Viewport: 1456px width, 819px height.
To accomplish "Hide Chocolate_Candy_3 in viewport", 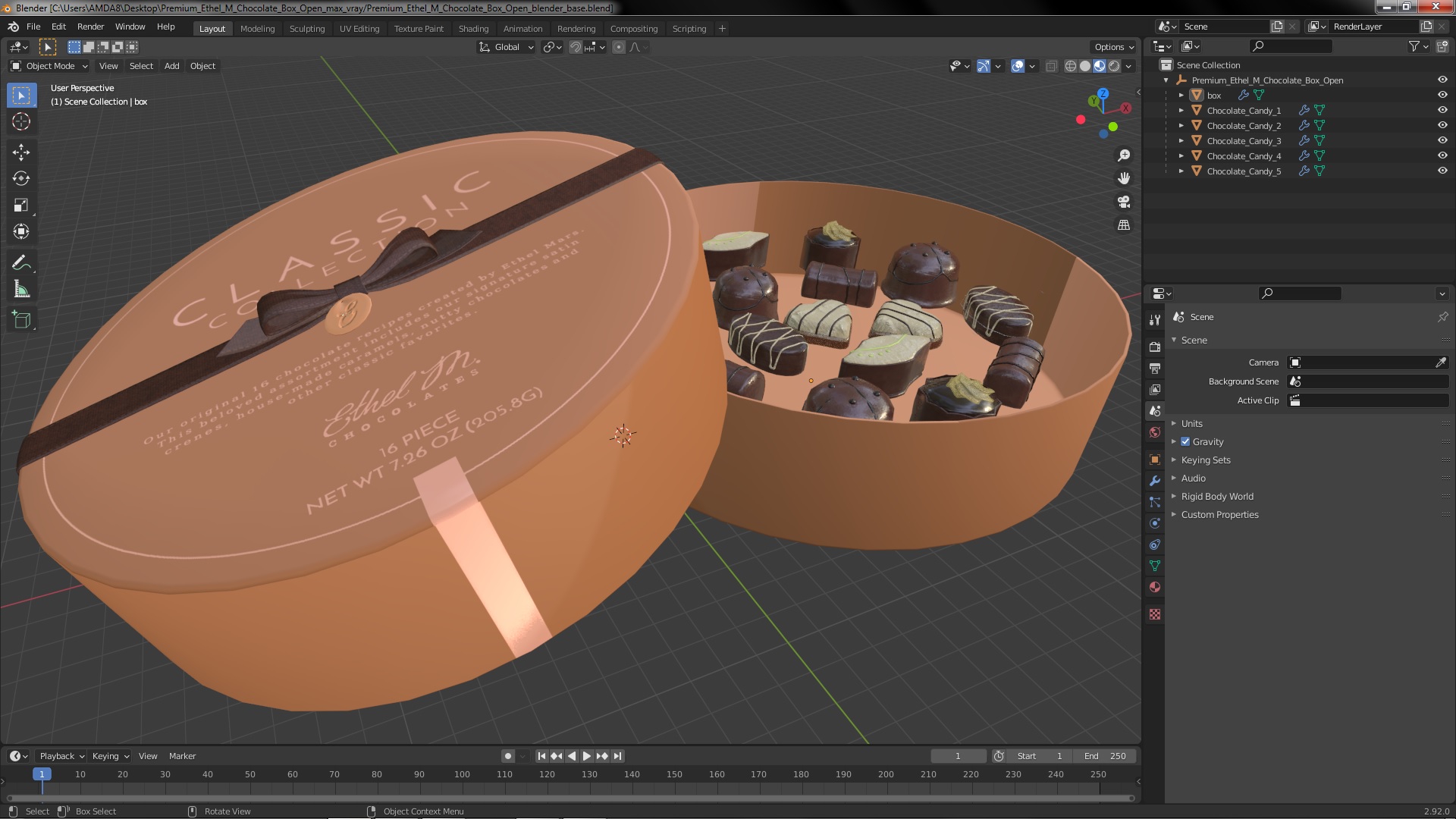I will [1442, 140].
